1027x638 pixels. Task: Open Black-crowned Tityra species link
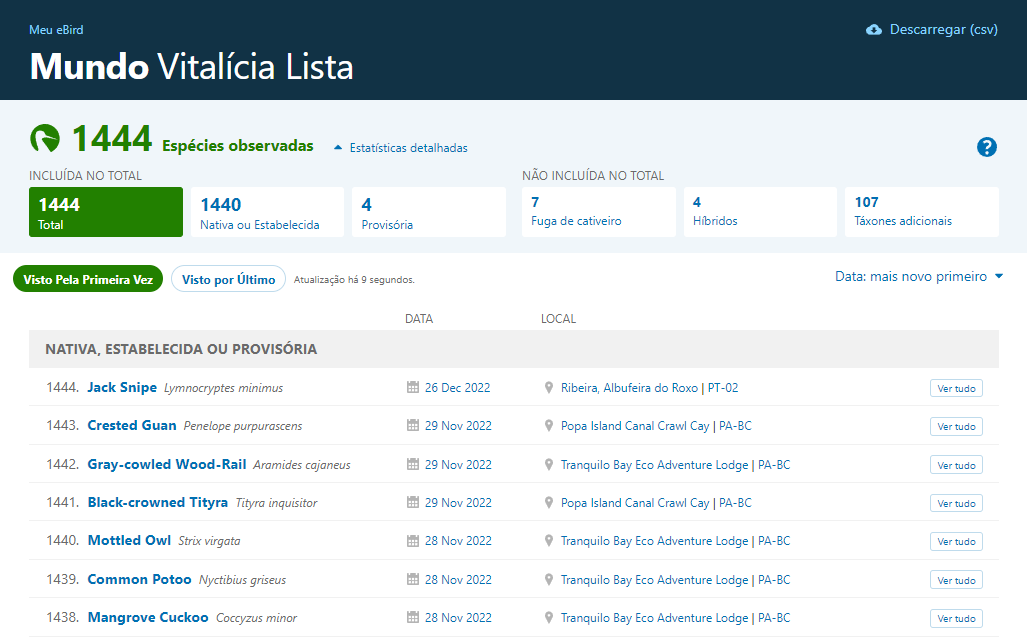[158, 502]
